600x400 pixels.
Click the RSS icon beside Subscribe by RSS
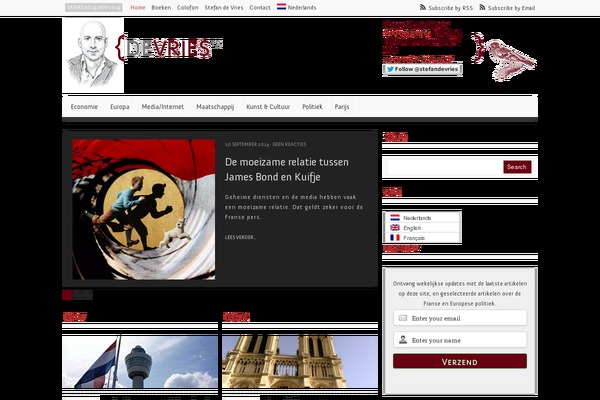point(422,7)
